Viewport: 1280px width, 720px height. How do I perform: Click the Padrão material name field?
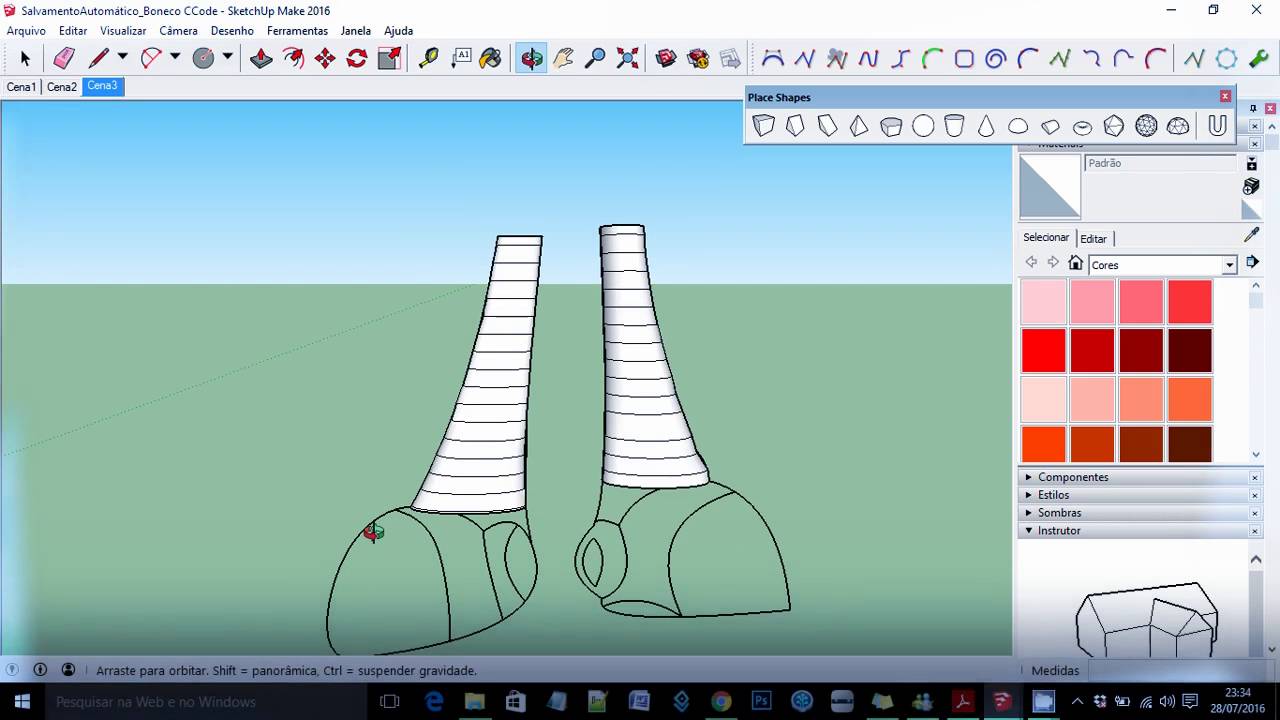coord(1161,163)
